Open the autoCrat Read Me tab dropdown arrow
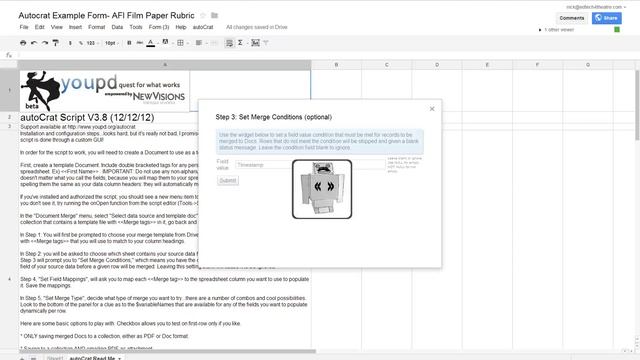This screenshot has height=360, width=640. coord(120,358)
